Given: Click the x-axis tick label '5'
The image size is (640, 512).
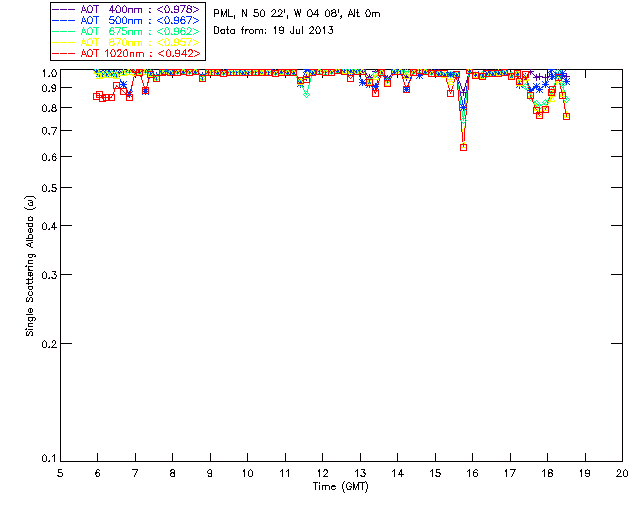Looking at the screenshot, I should (x=60, y=473).
